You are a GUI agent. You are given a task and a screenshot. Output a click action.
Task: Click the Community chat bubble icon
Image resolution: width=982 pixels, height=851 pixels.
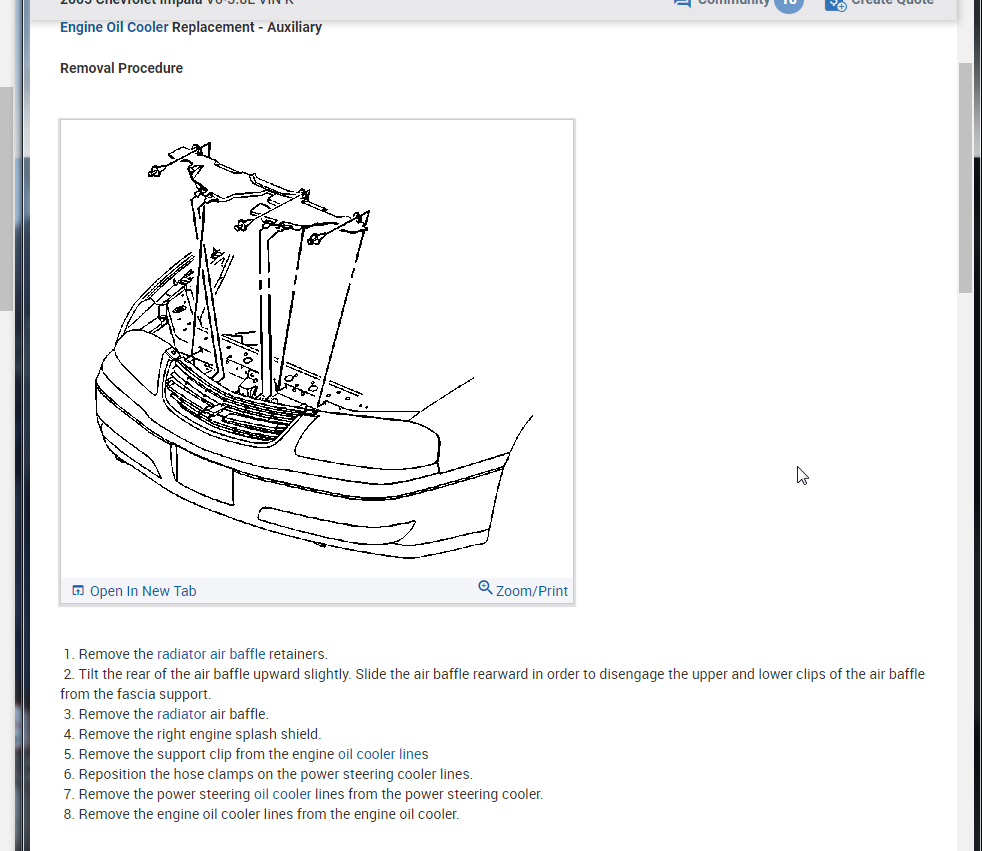point(682,3)
